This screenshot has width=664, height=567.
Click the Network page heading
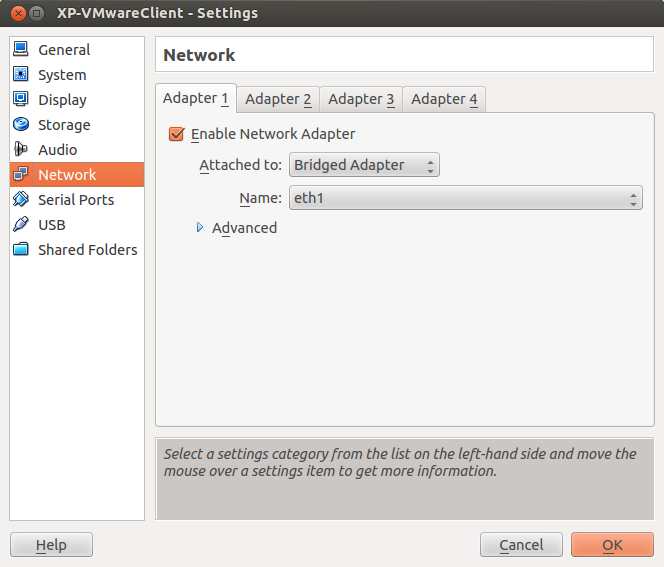click(x=199, y=55)
